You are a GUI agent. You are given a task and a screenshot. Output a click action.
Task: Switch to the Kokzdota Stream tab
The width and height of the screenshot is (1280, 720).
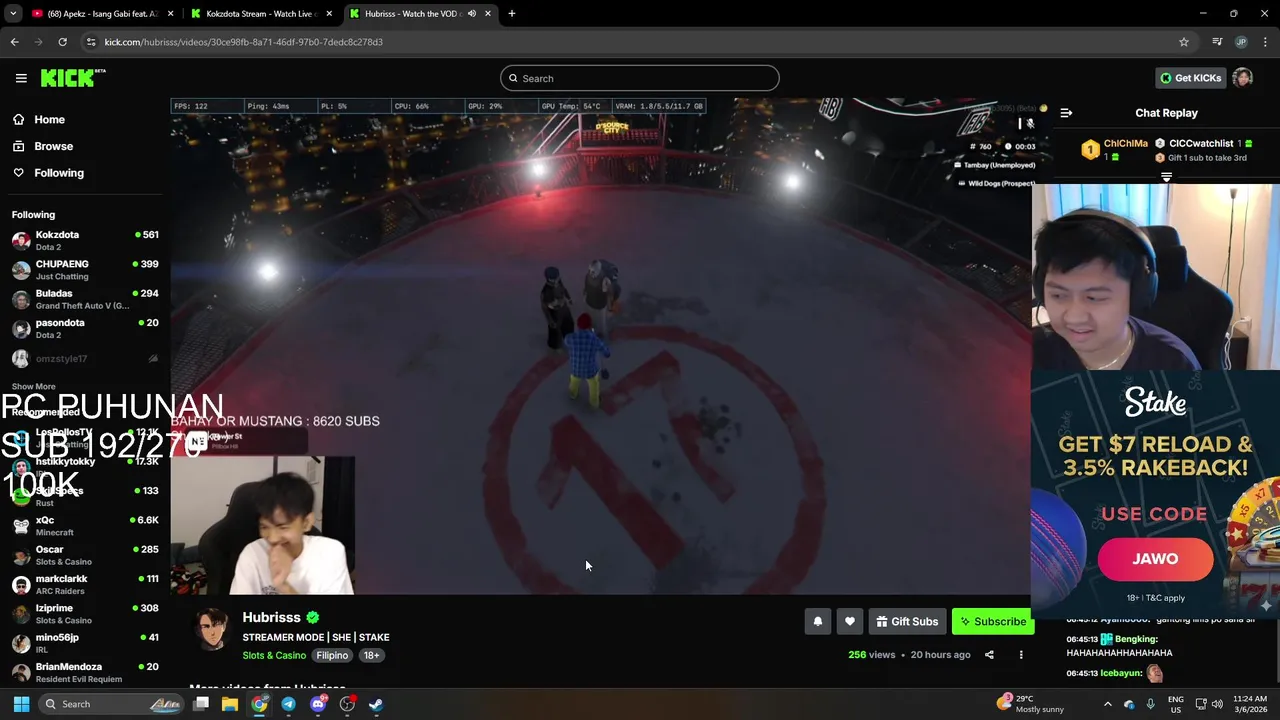point(260,14)
